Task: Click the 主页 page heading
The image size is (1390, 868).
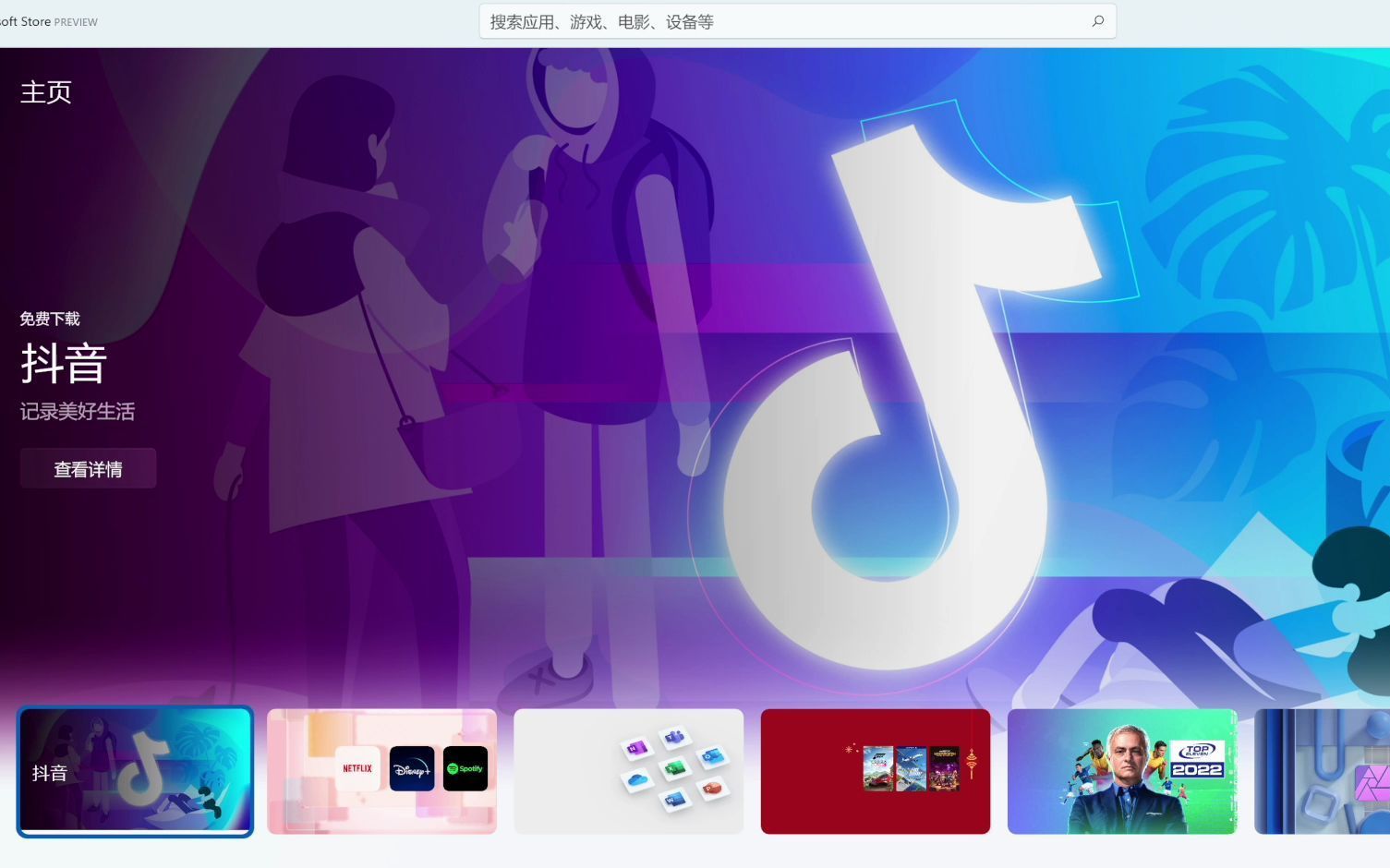Action: point(46,92)
